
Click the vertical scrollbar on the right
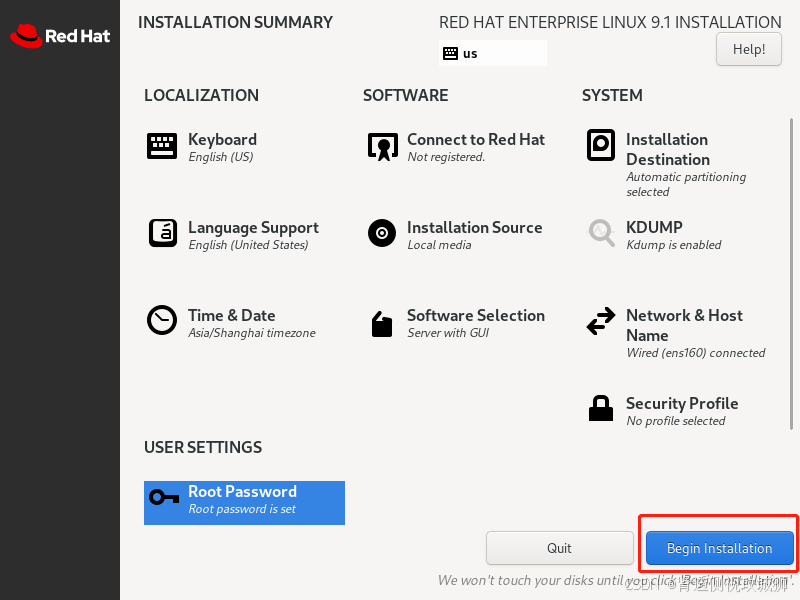(791, 273)
